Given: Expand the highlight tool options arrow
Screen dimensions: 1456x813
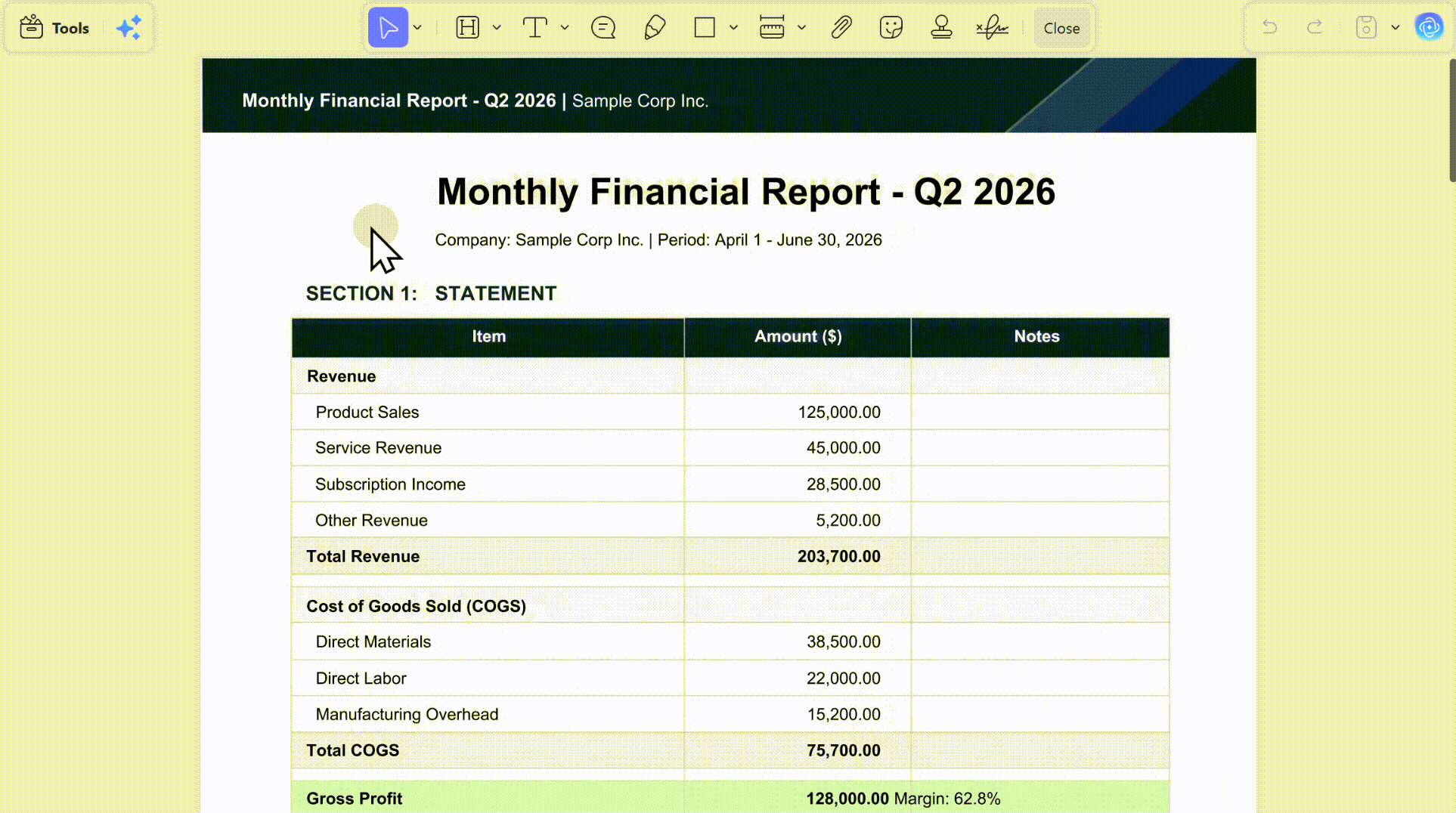Looking at the screenshot, I should click(497, 28).
